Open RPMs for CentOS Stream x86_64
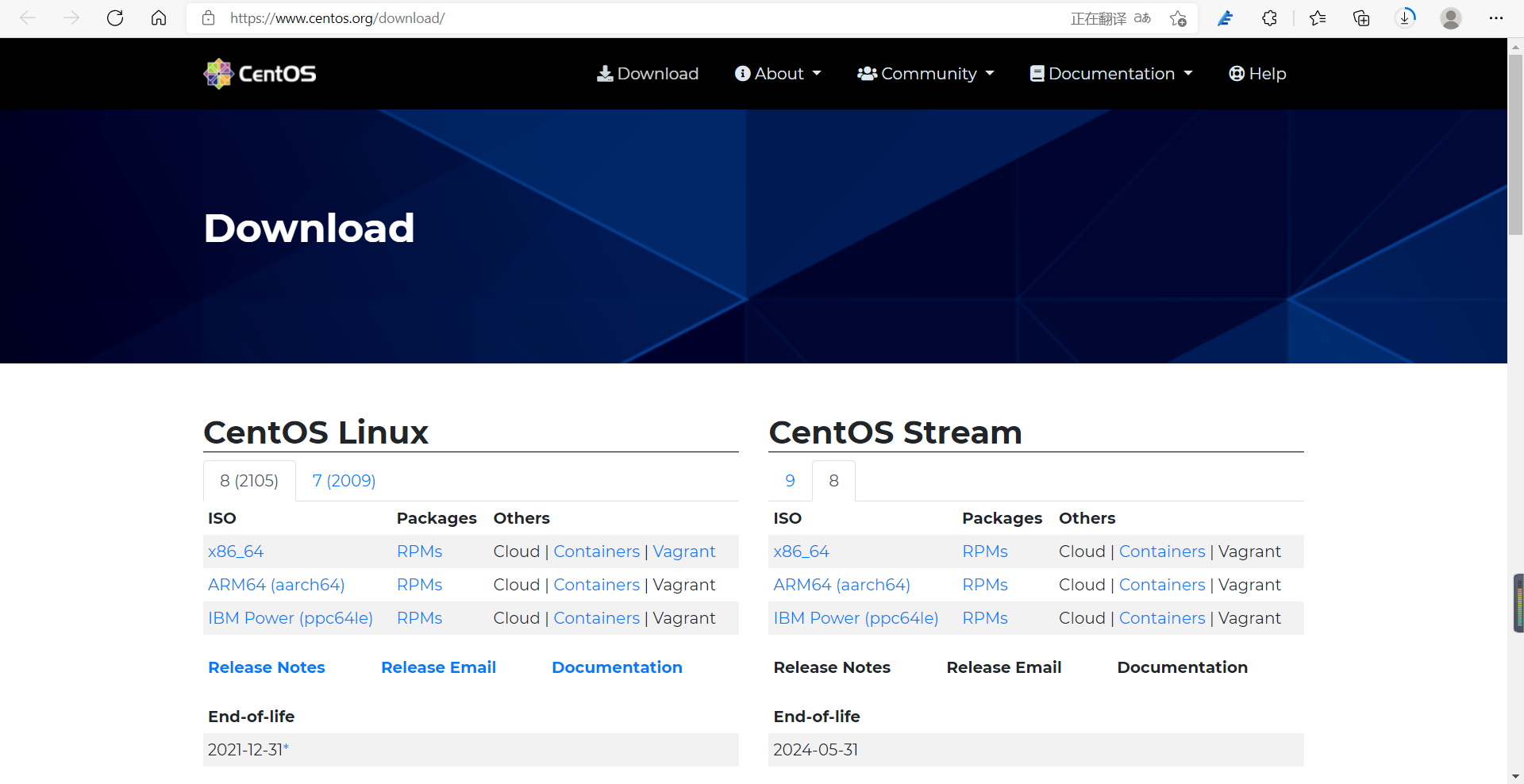The image size is (1524, 784). pos(985,551)
